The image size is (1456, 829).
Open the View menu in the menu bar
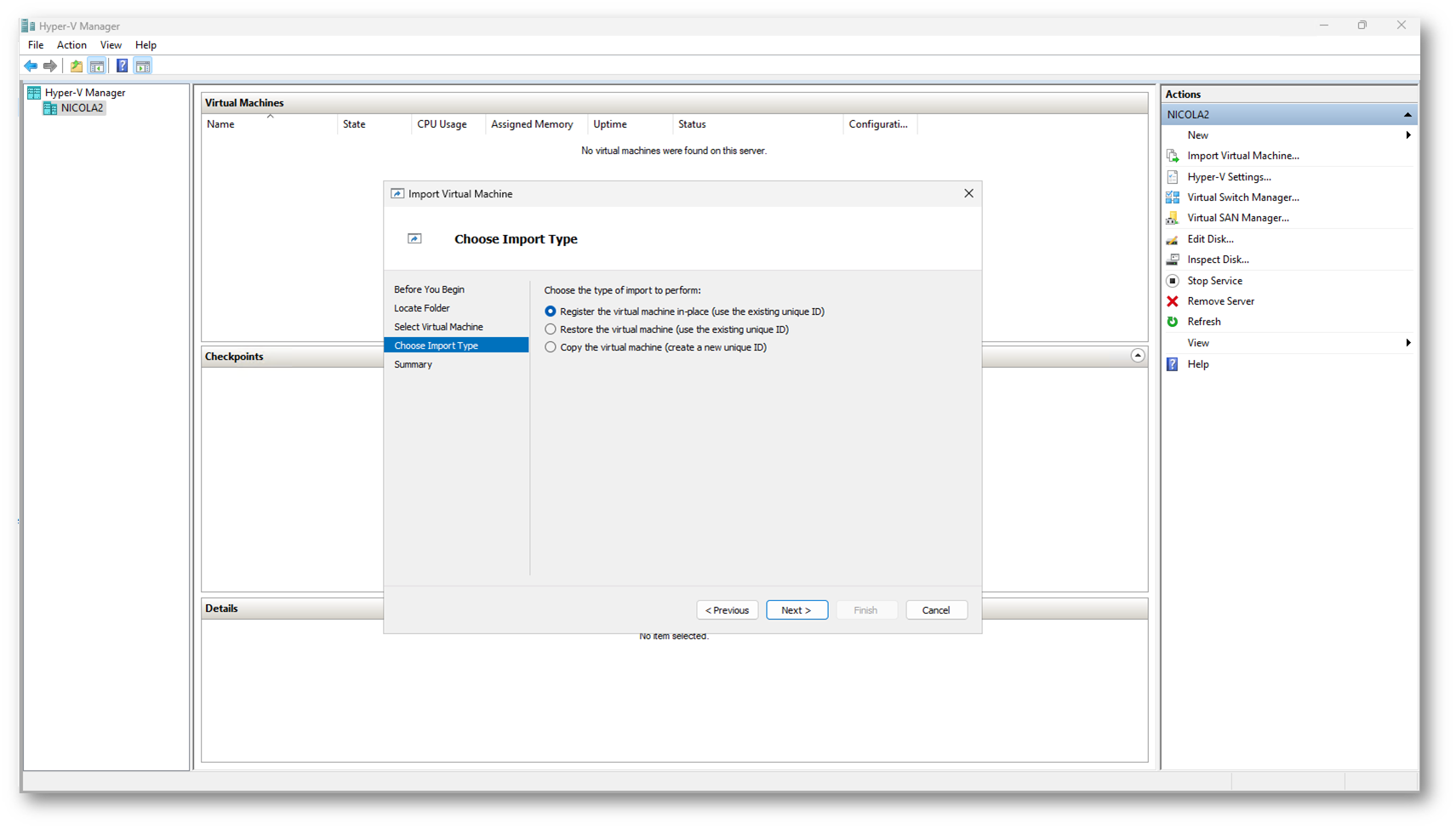click(x=111, y=45)
